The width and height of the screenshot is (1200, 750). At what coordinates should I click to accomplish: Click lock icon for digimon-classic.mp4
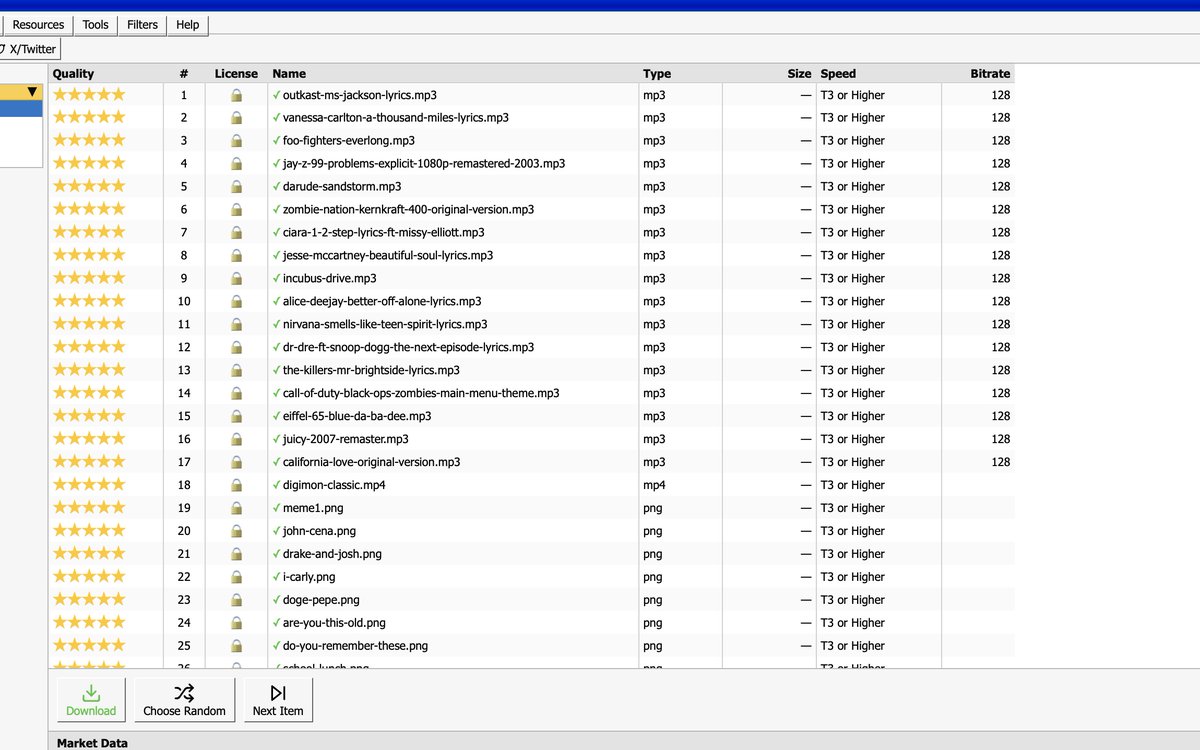236,486
